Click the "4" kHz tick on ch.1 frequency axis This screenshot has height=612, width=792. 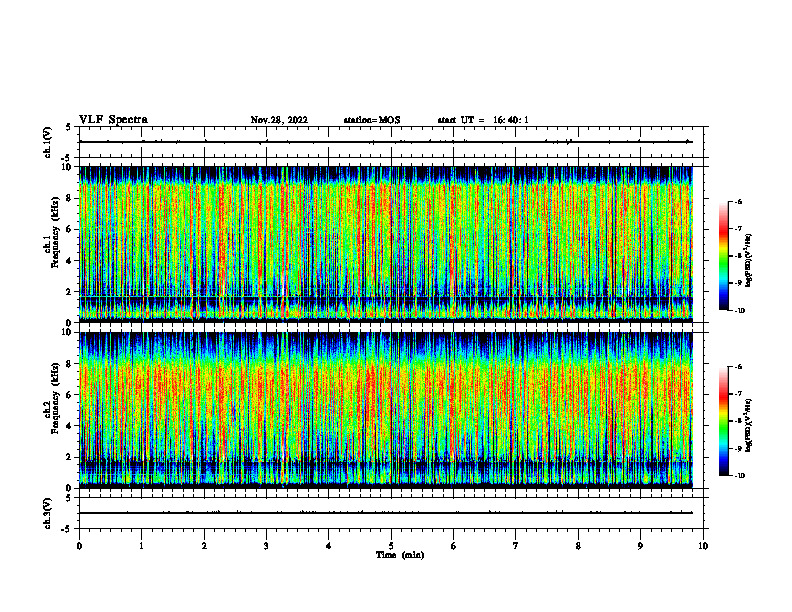tap(70, 261)
